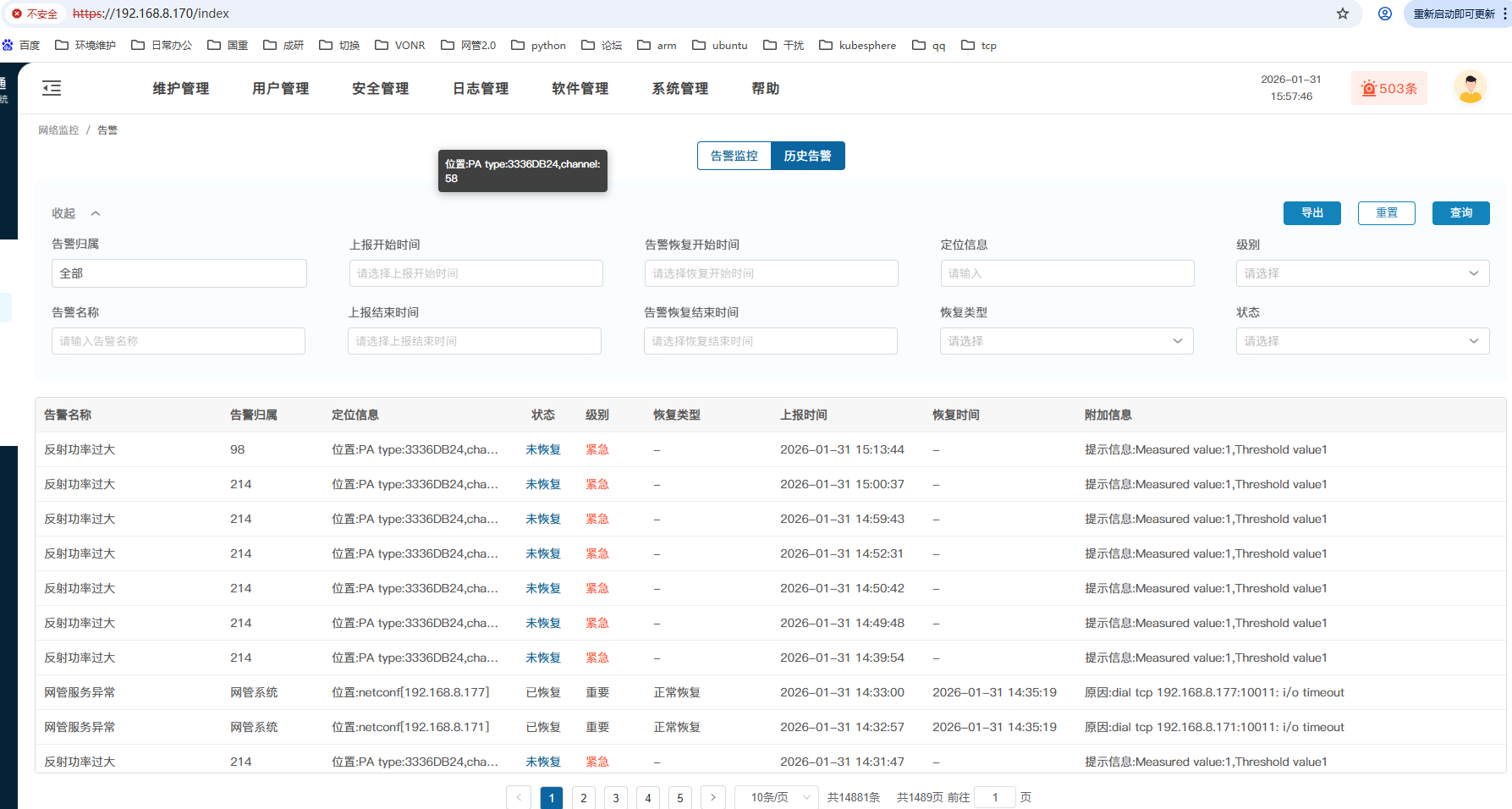Switch to the 告警监控 tab
Image resolution: width=1512 pixels, height=809 pixels.
pos(734,156)
